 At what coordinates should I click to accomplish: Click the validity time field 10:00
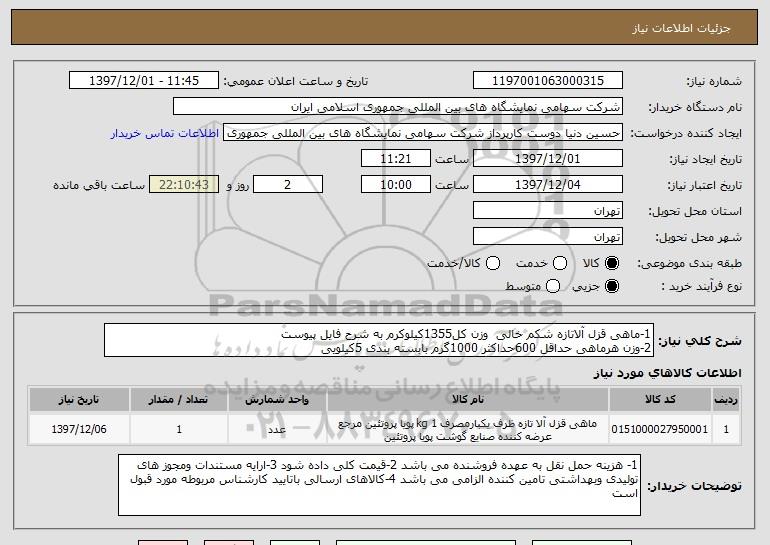(x=396, y=185)
